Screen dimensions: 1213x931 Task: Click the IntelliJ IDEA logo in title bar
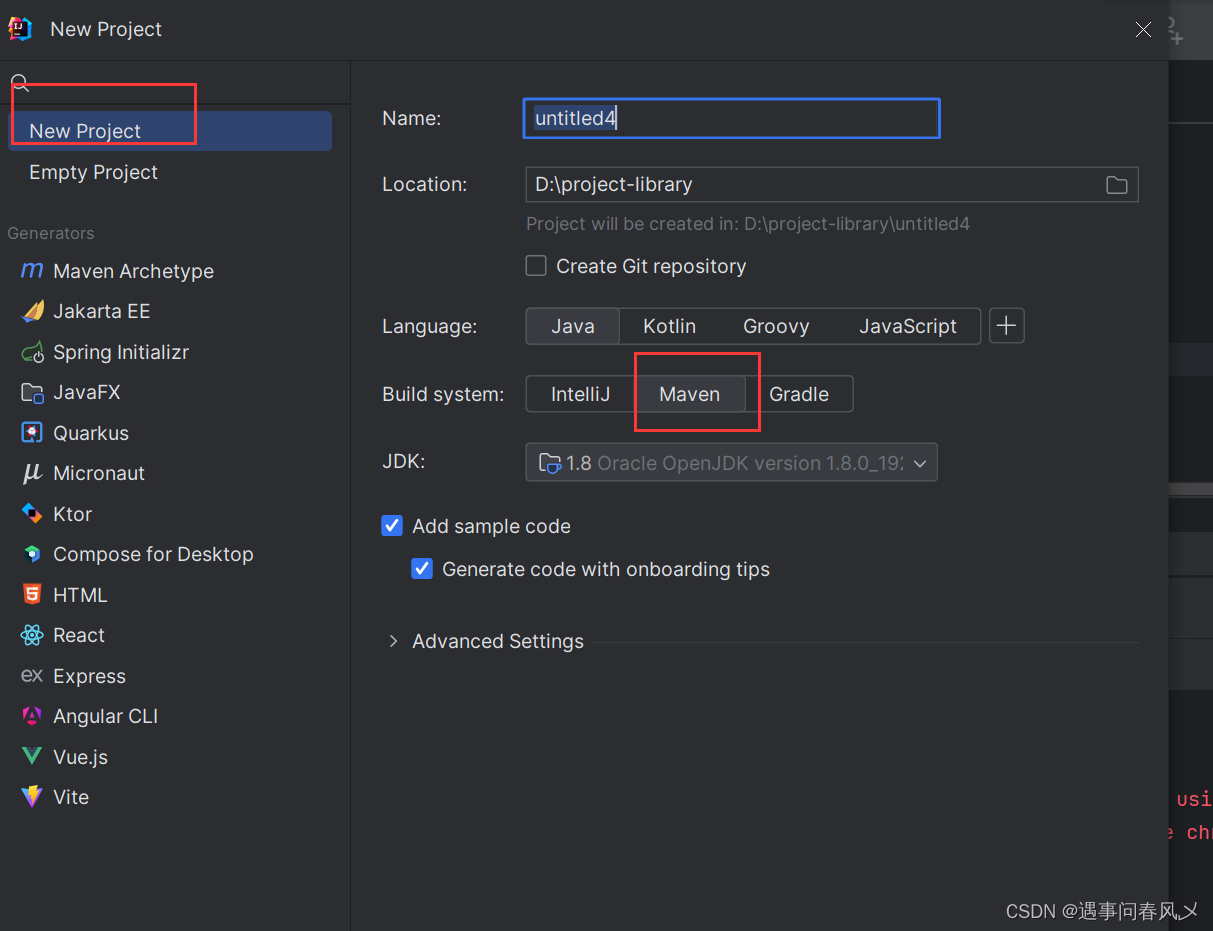pyautogui.click(x=20, y=29)
